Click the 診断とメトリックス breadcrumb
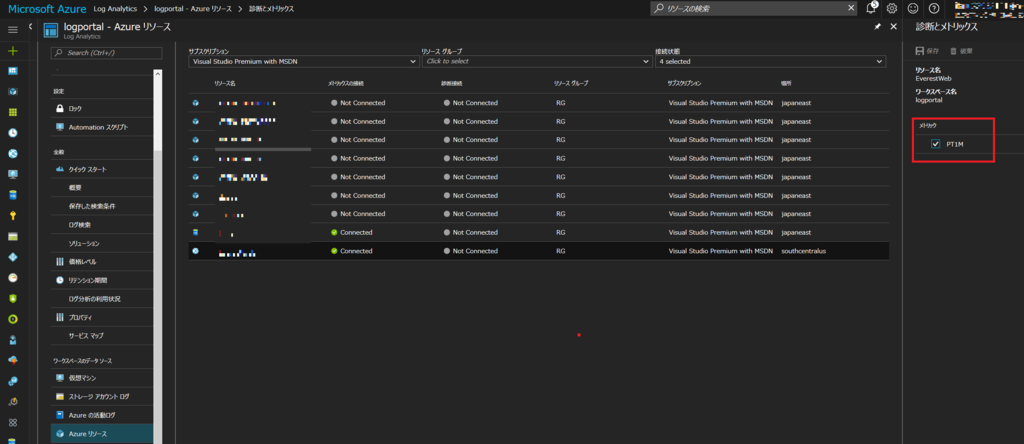Image resolution: width=1024 pixels, height=444 pixels. (271, 8)
